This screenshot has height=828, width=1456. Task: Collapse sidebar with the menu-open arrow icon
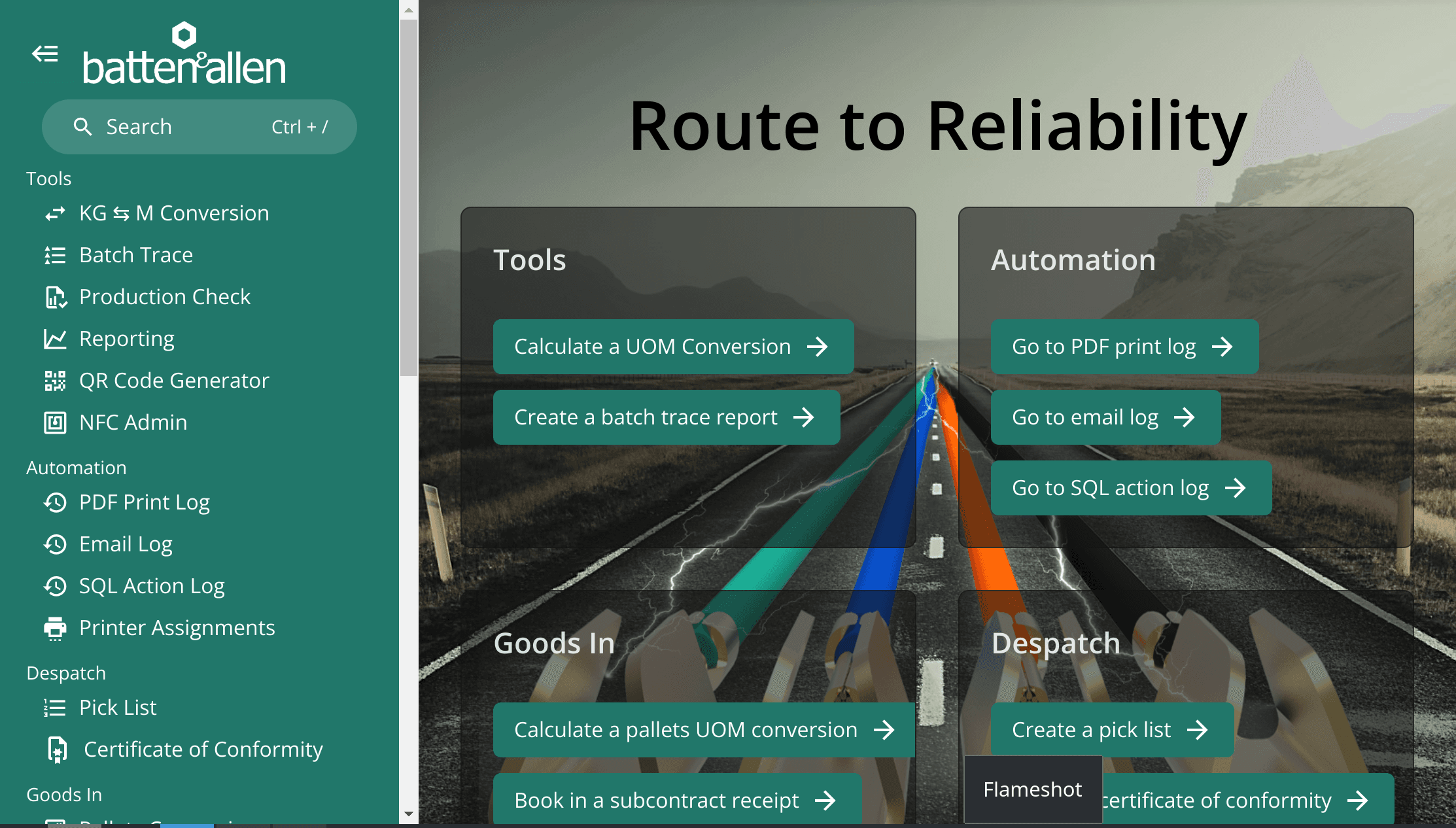(45, 54)
